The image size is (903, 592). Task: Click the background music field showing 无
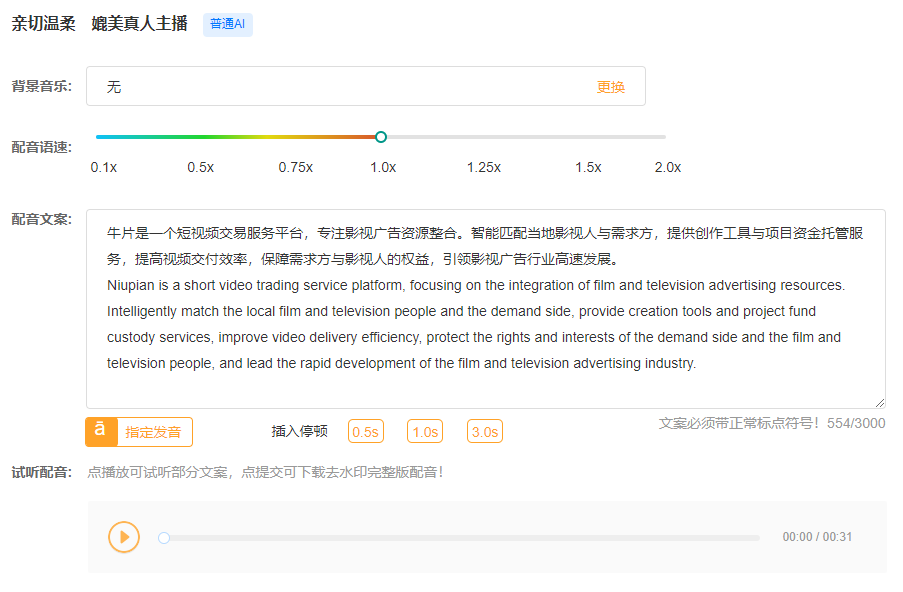340,87
